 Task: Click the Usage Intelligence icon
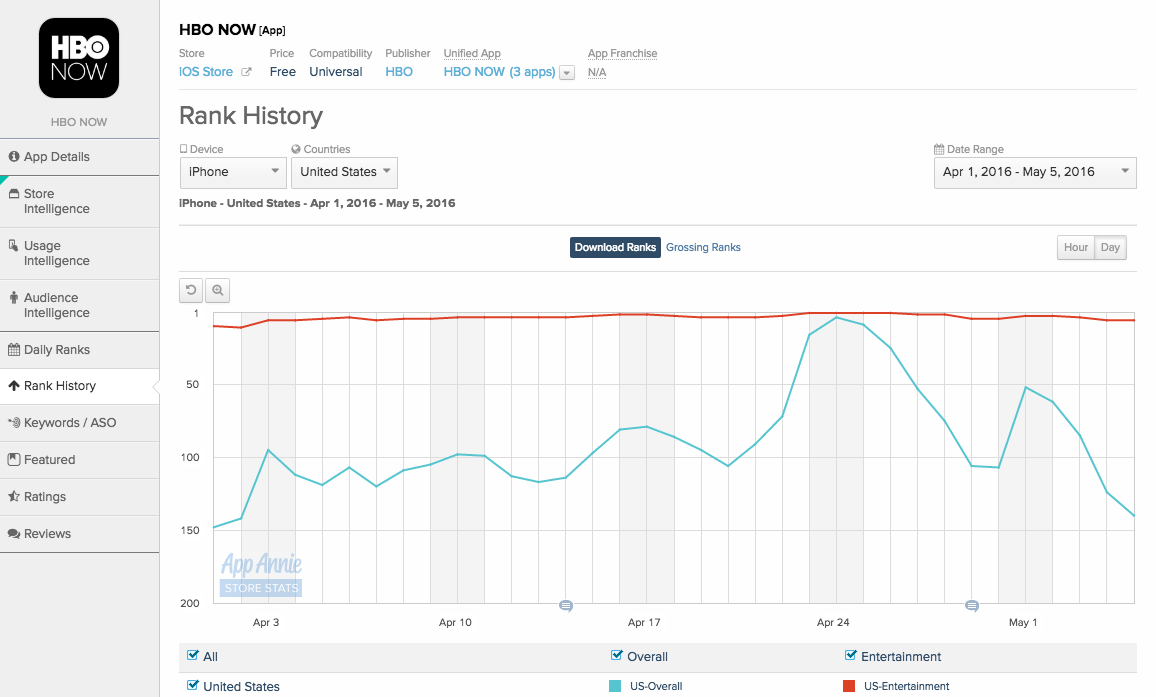[13, 245]
